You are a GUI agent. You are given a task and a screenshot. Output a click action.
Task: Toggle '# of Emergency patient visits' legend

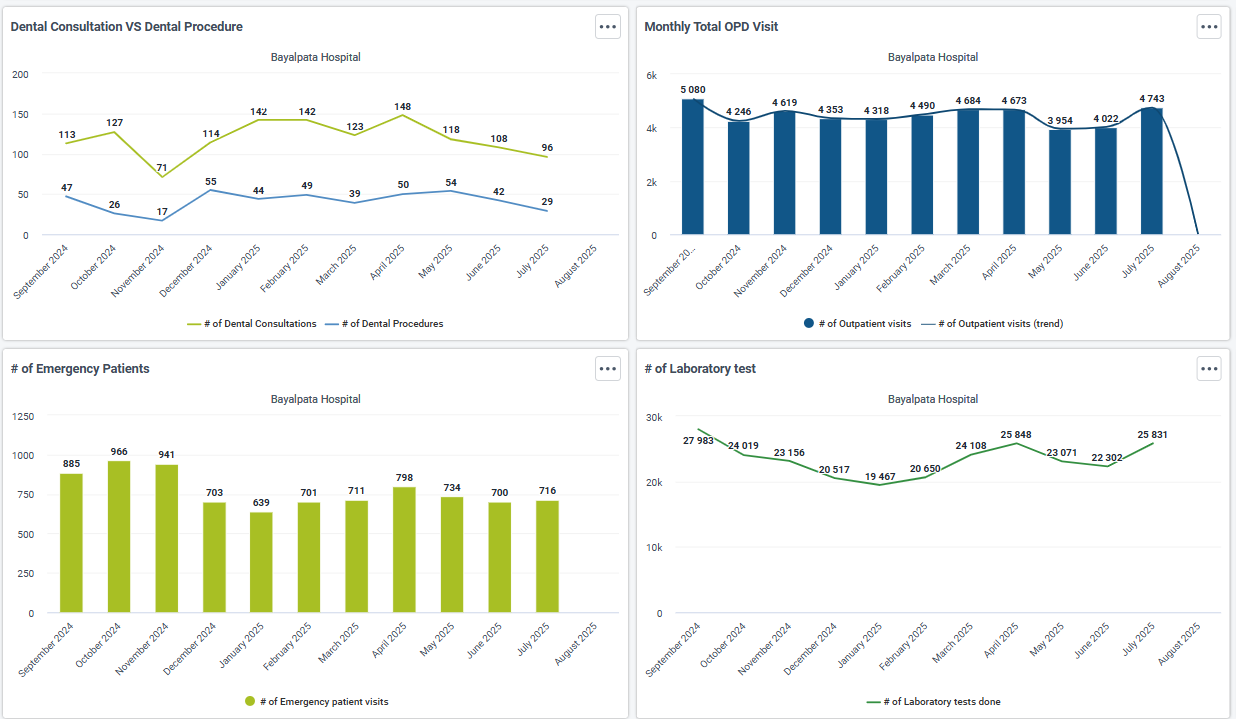[x=316, y=702]
